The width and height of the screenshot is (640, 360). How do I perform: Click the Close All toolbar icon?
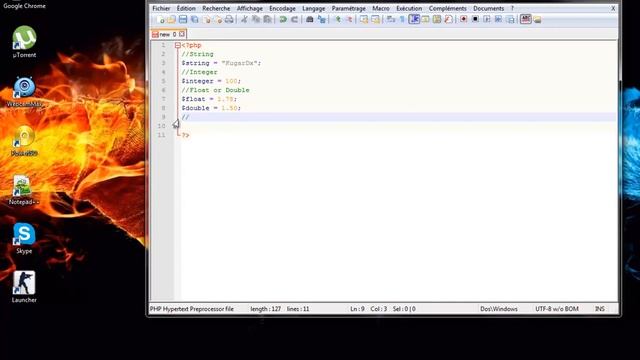click(218, 19)
